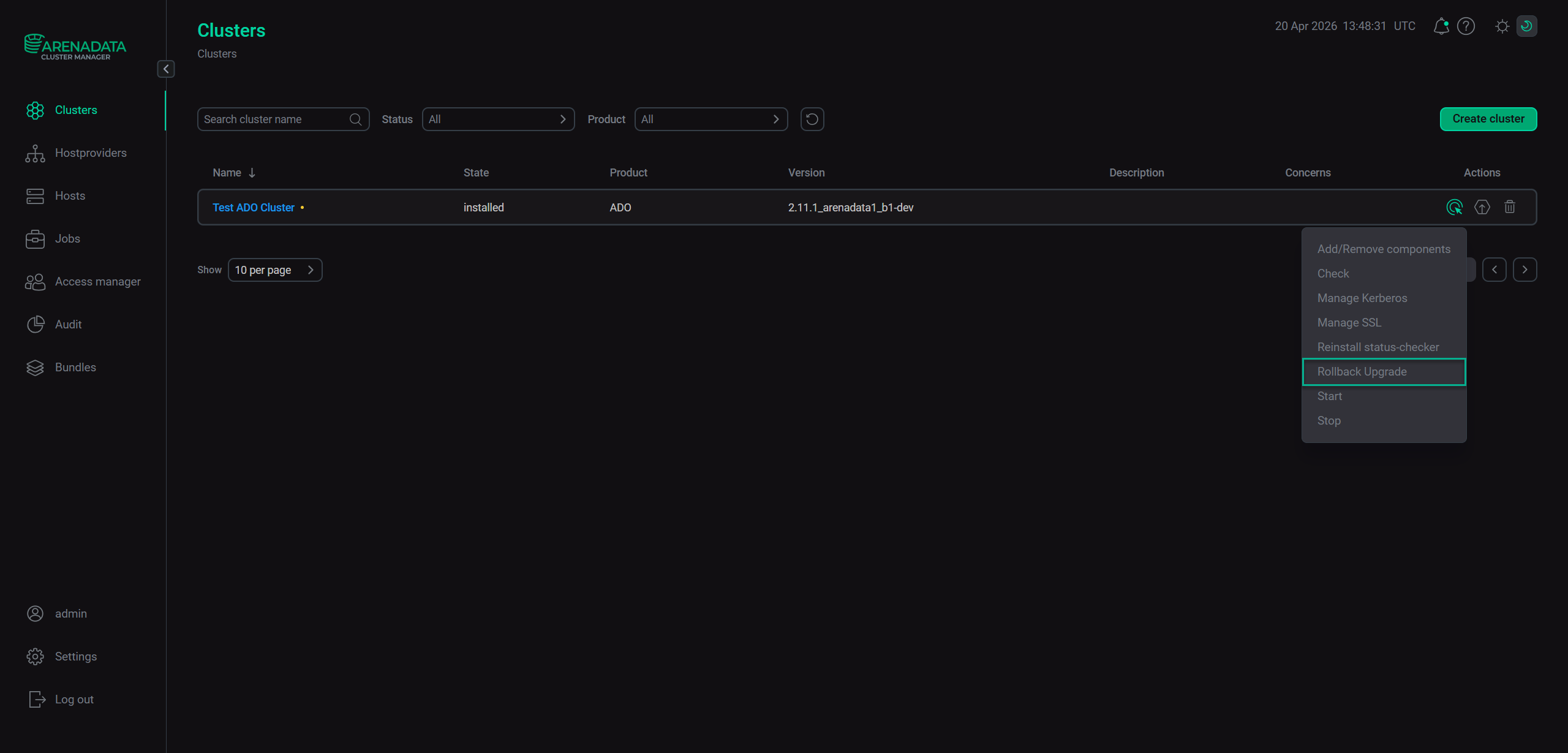
Task: Switch to light theme sun toggle
Action: pos(1502,26)
